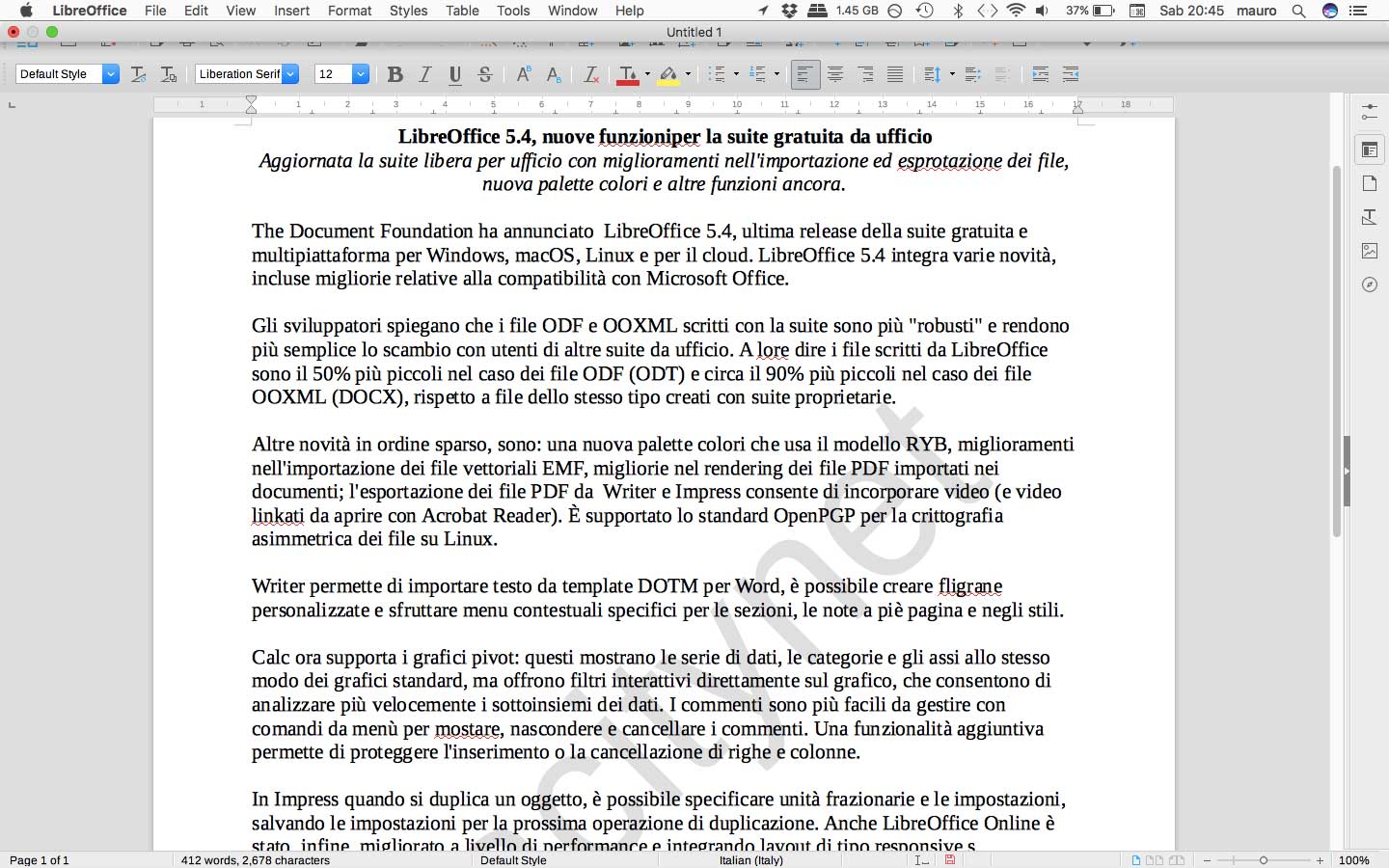
Task: Open the Format menu
Action: pos(349,11)
